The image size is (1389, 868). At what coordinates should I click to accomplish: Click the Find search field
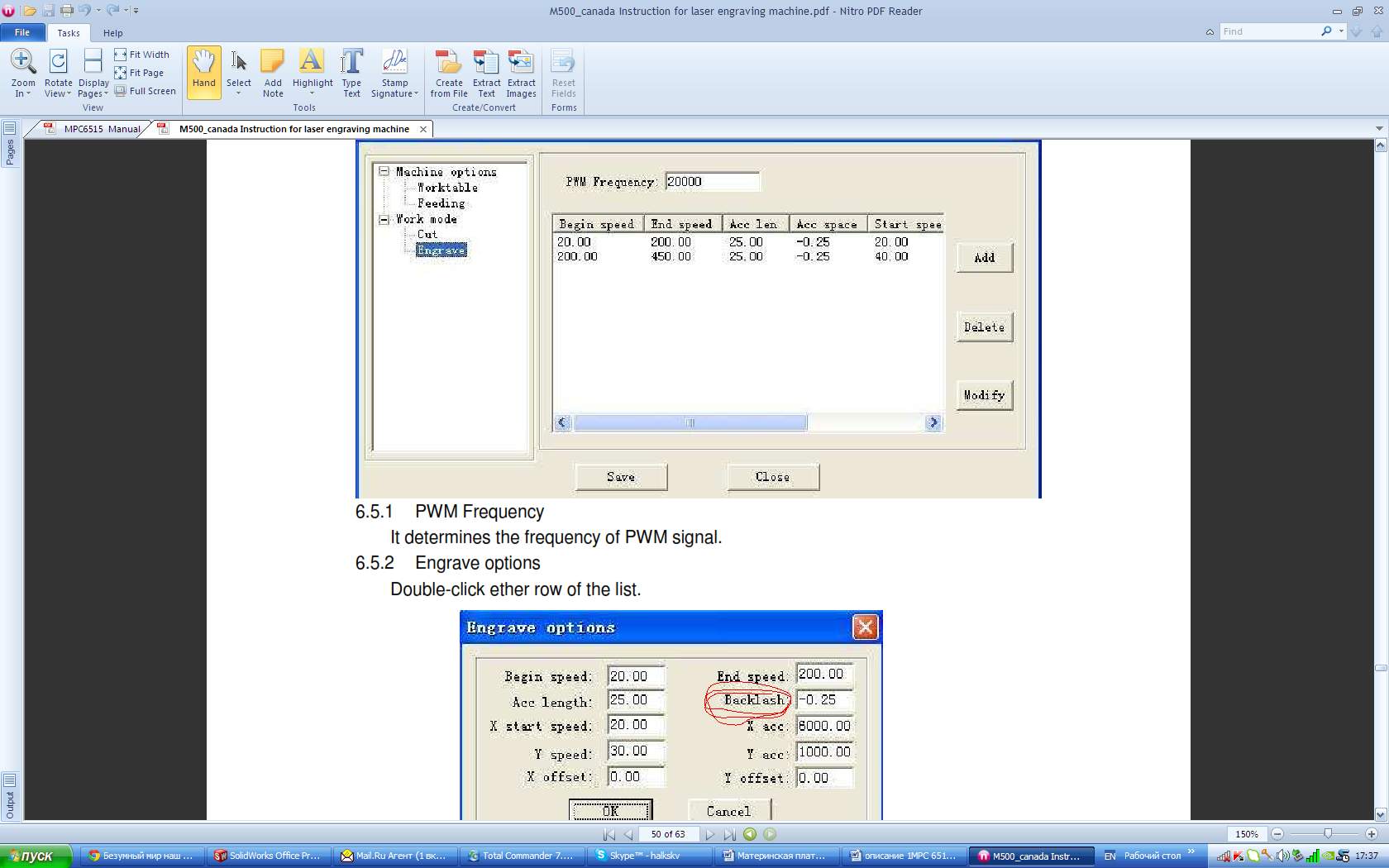pos(1269,31)
